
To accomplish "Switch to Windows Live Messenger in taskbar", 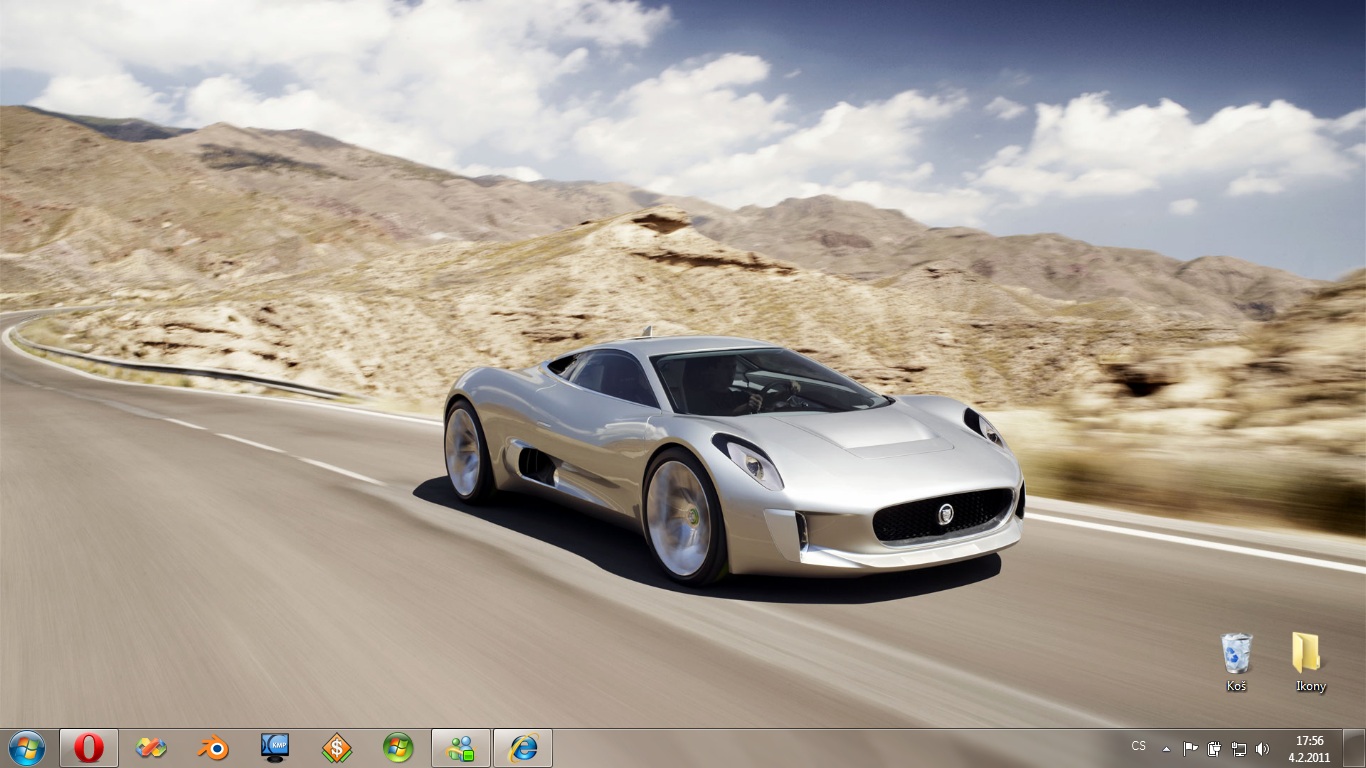I will (x=461, y=747).
